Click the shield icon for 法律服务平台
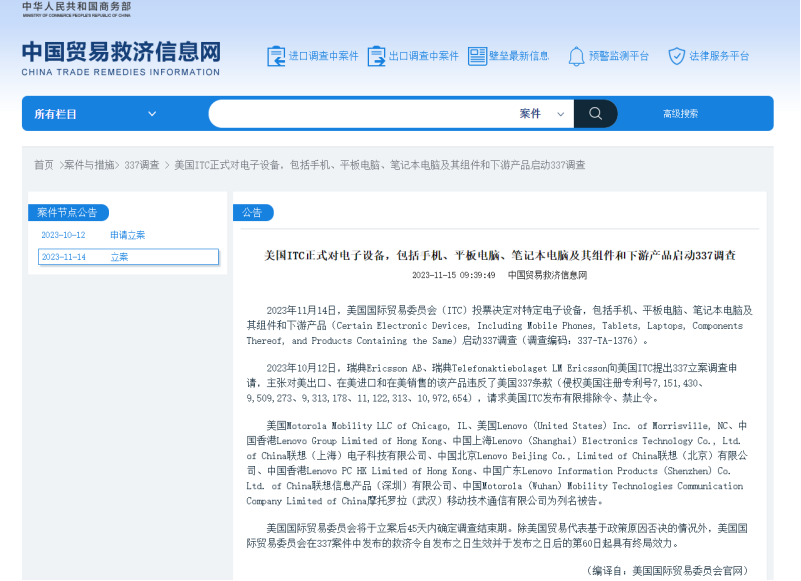801x581 pixels. [x=676, y=56]
